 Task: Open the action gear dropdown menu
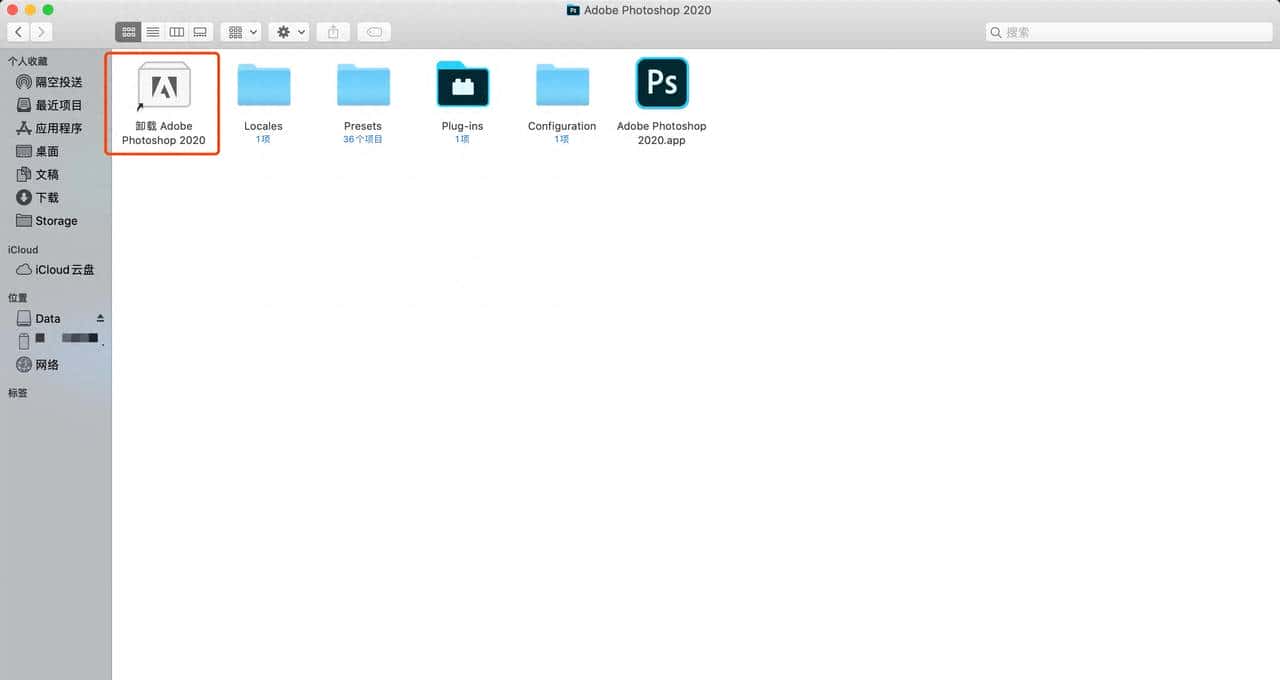click(x=288, y=31)
